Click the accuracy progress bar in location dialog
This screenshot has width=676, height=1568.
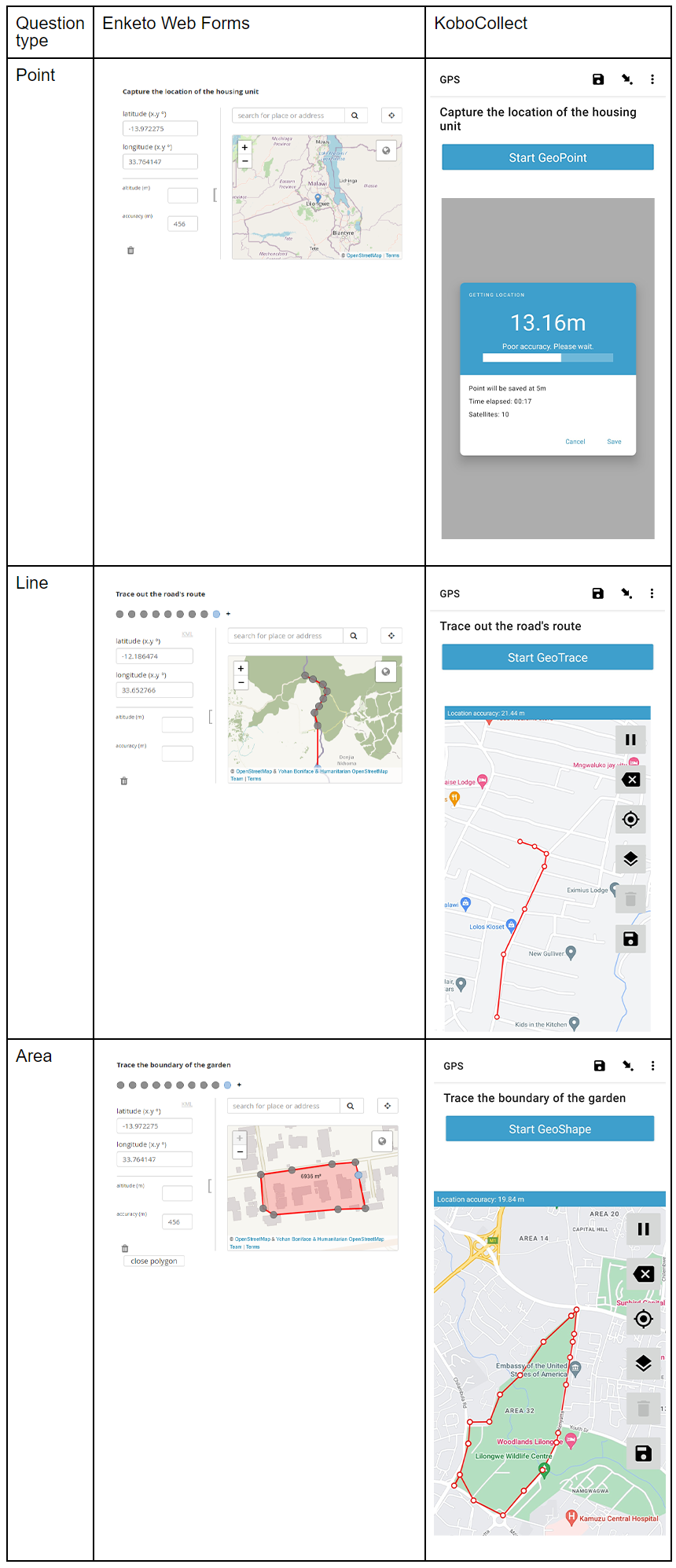coord(547,358)
